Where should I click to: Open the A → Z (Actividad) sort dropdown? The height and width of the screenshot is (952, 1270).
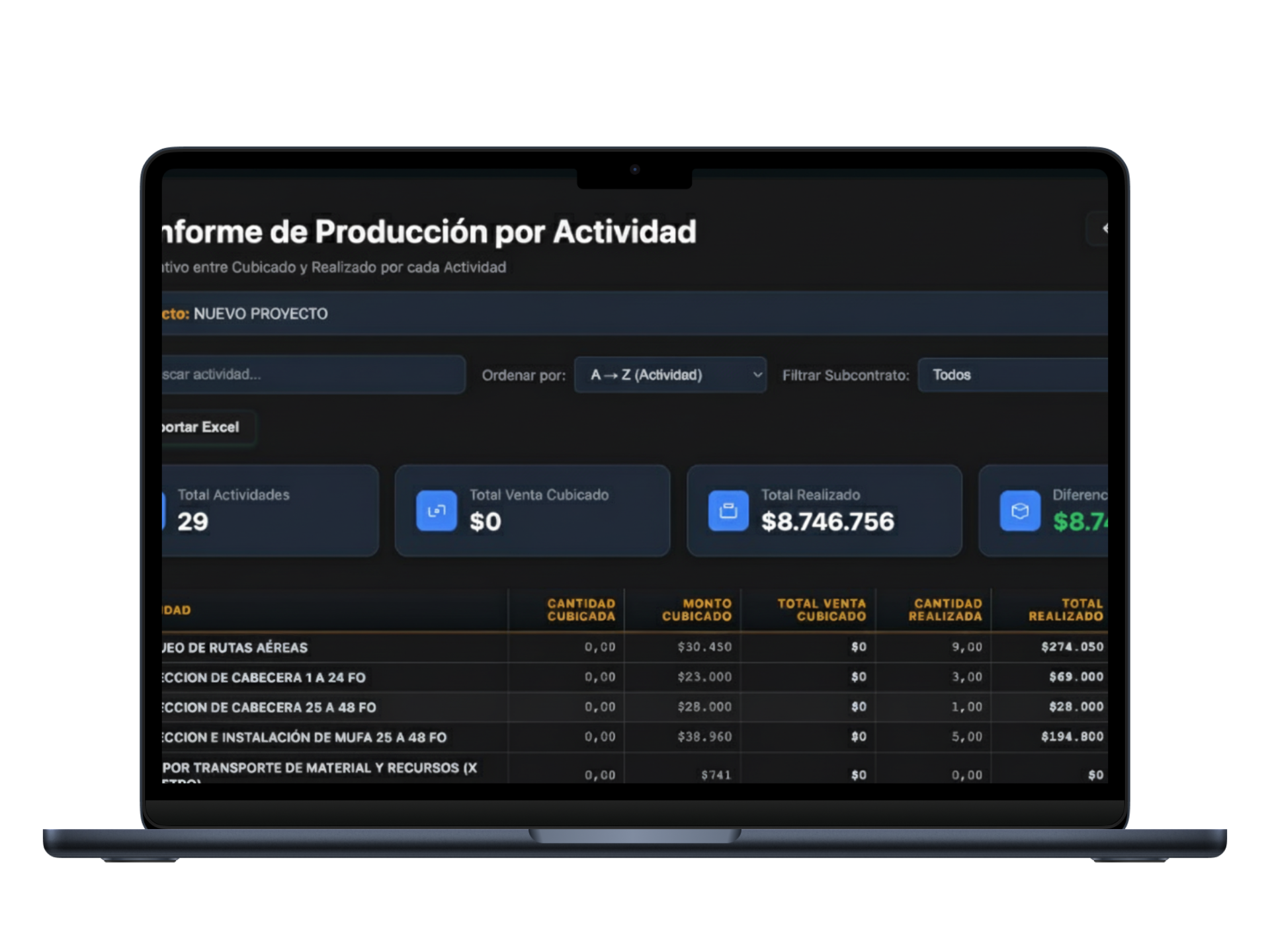tap(669, 374)
